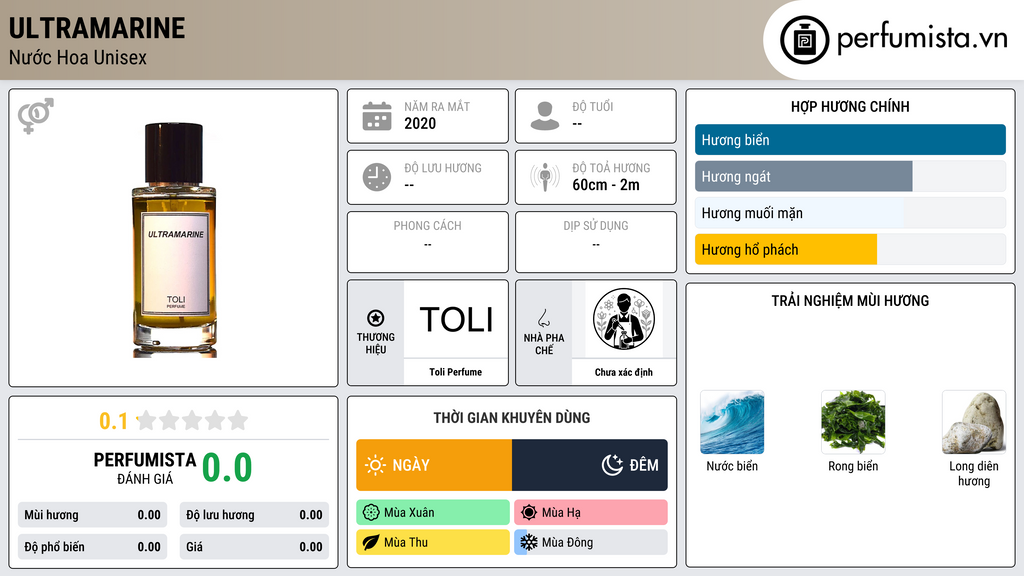Click the Trải nghiệm mùi hương heading

850,301
